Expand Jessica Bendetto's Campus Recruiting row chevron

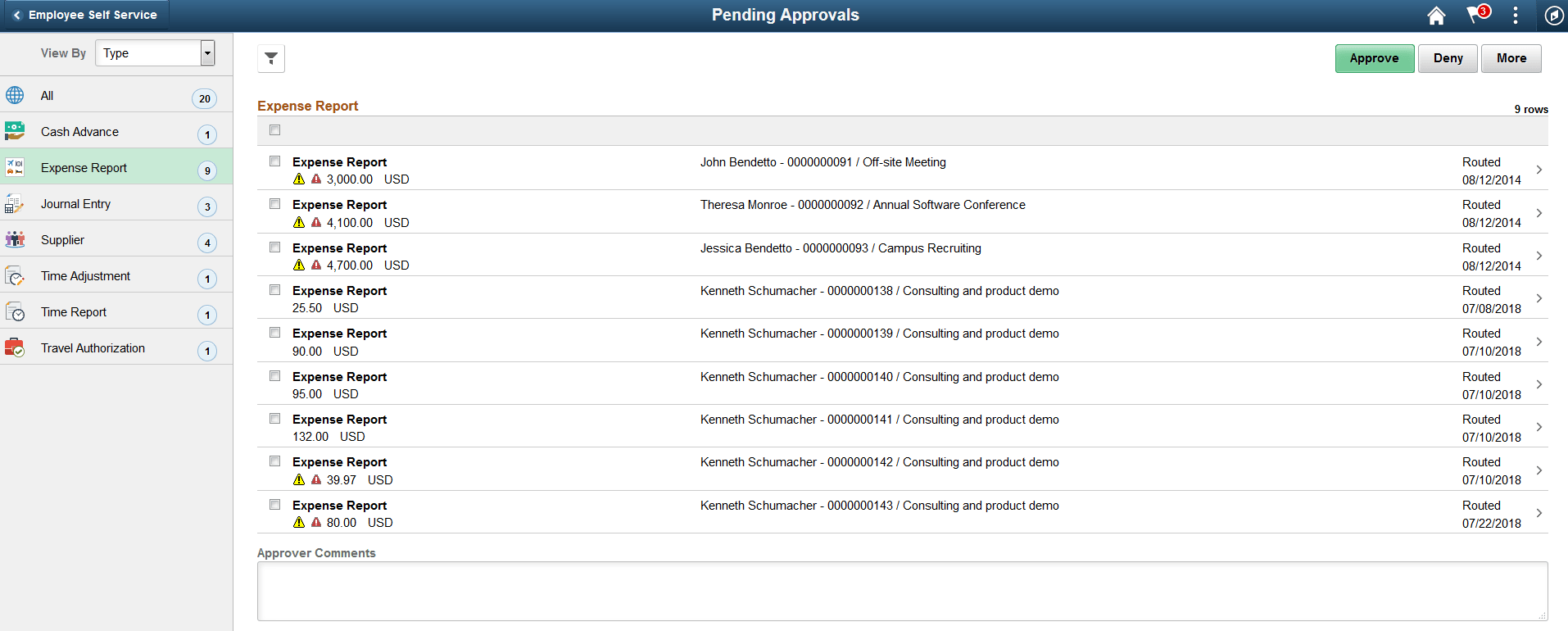[x=1539, y=255]
